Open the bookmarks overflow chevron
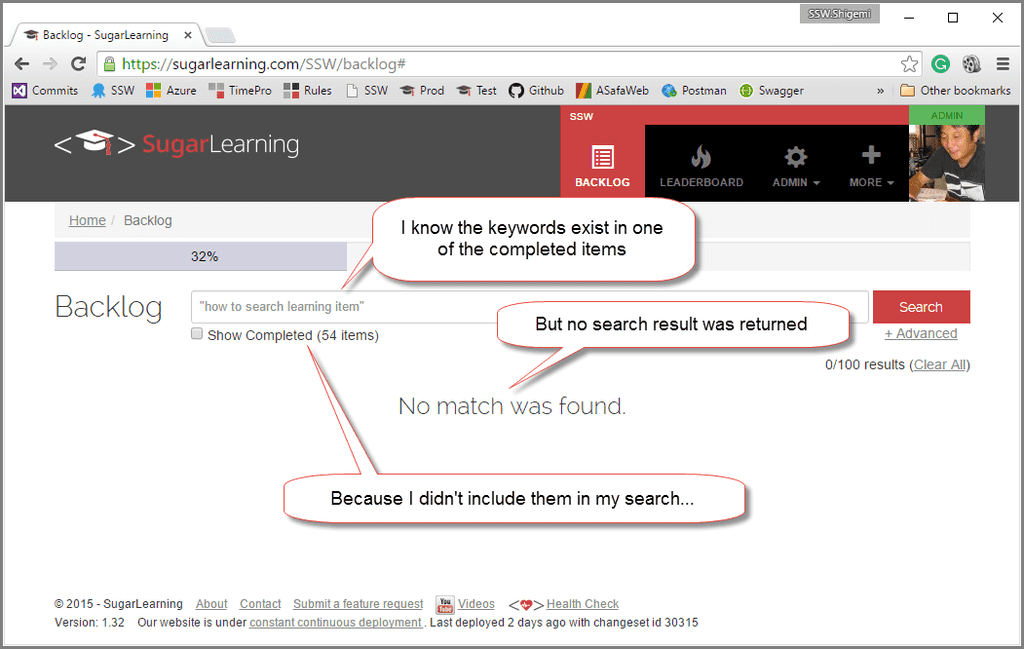The image size is (1024, 649). [x=880, y=90]
